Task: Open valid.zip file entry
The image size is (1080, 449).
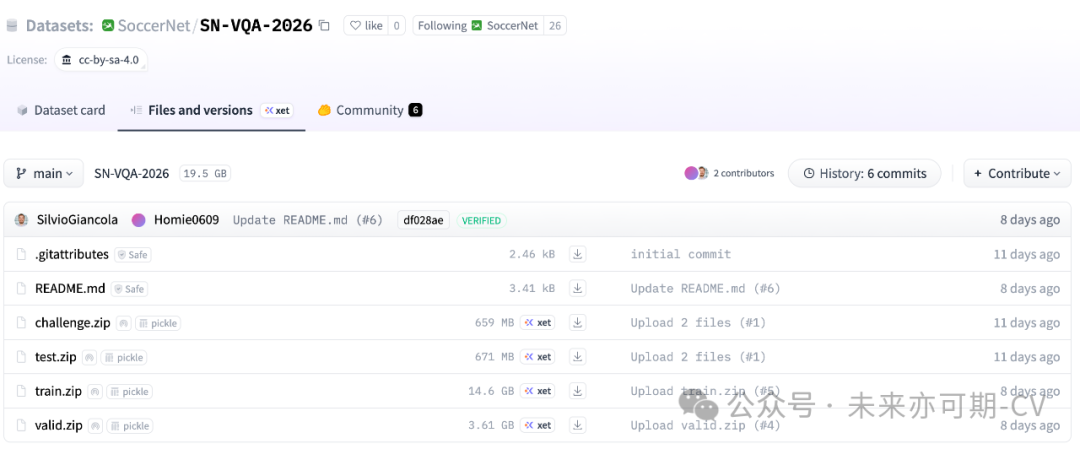Action: 59,426
